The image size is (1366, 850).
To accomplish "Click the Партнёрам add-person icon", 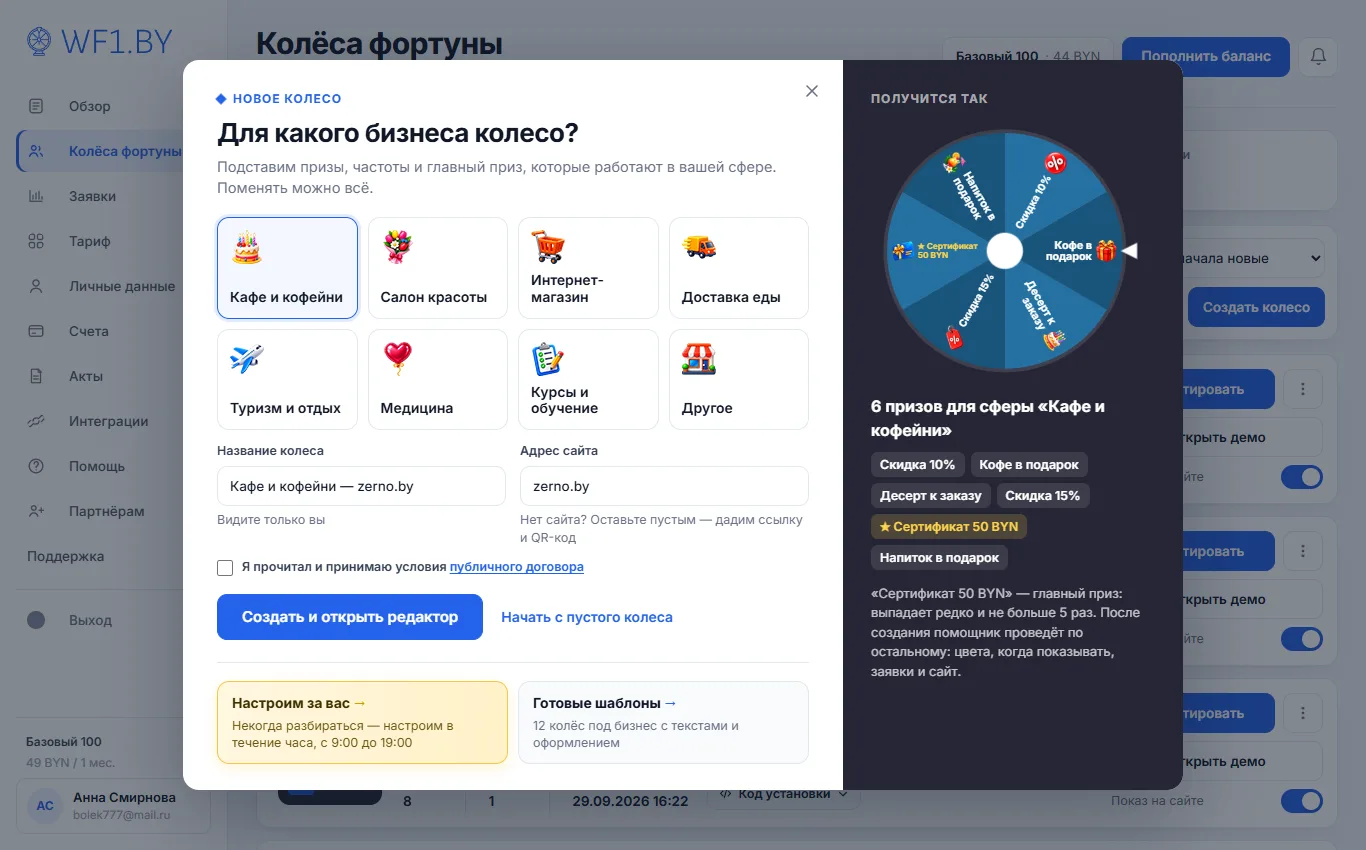I will coord(36,511).
